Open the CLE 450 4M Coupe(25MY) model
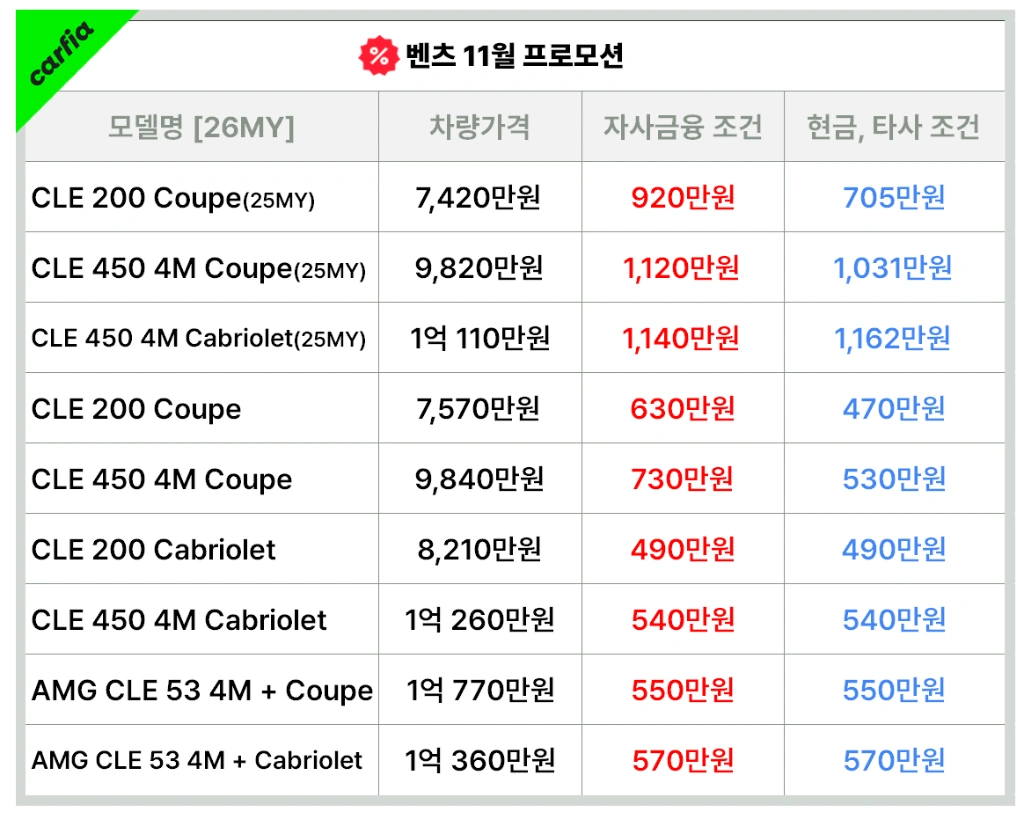This screenshot has height=815, width=1024. (198, 268)
